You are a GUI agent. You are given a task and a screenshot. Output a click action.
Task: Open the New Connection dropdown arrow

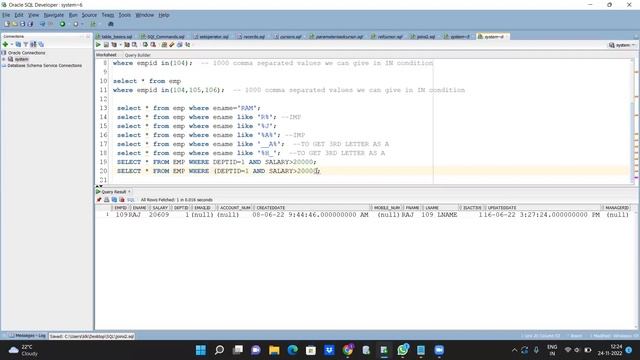(12, 44)
